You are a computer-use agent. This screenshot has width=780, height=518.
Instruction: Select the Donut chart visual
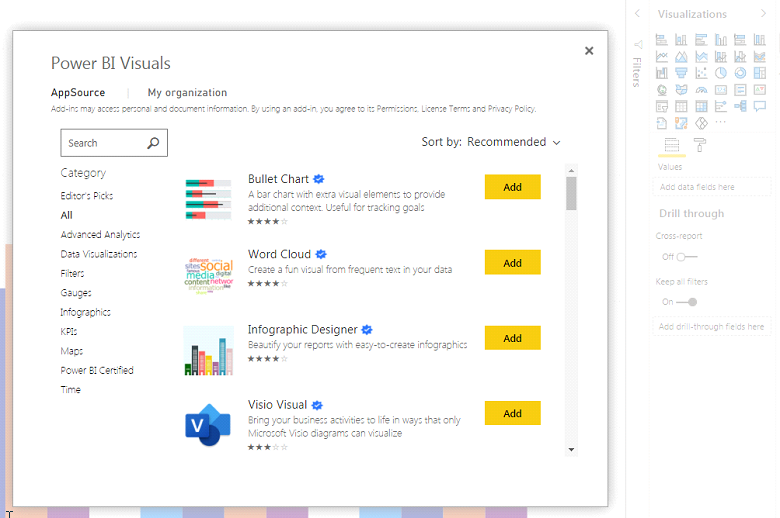pyautogui.click(x=741, y=73)
